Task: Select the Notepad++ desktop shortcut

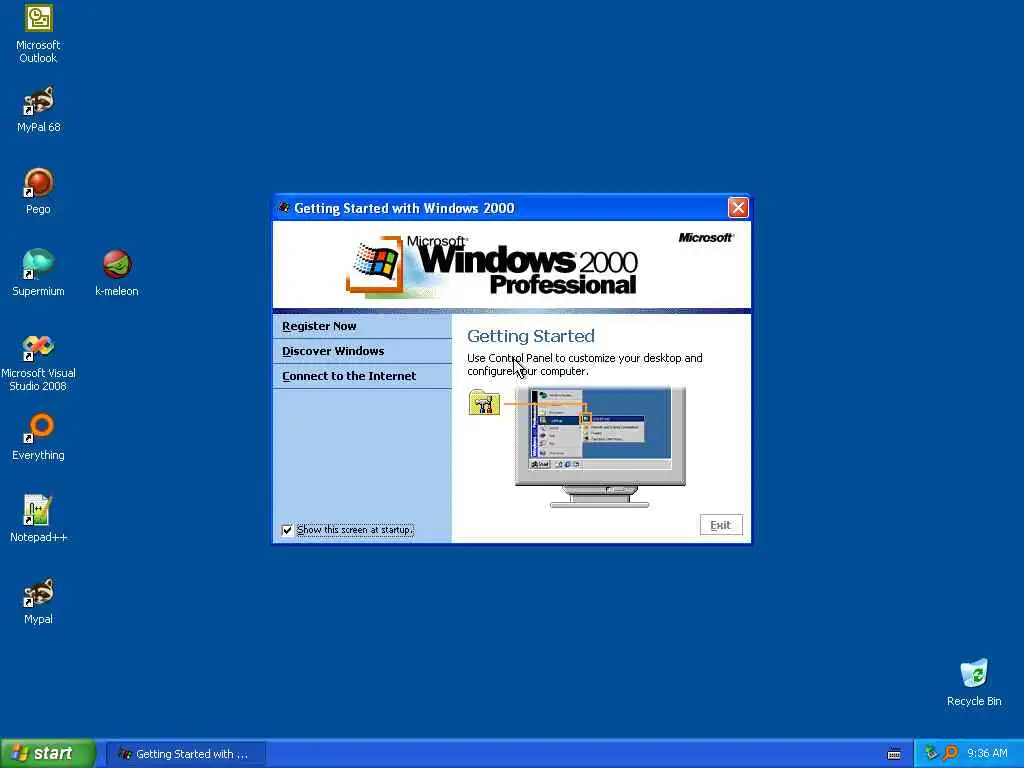Action: pos(39,519)
